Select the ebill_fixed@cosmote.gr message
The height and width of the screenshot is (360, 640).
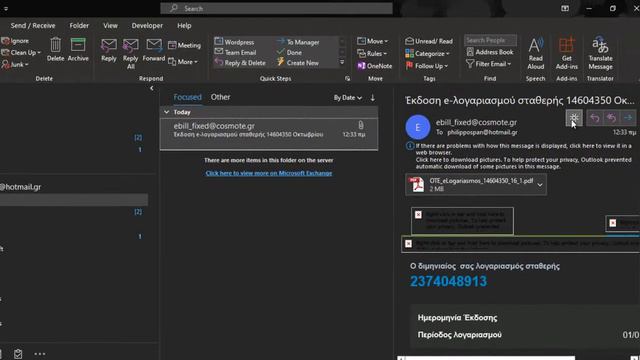[269, 134]
